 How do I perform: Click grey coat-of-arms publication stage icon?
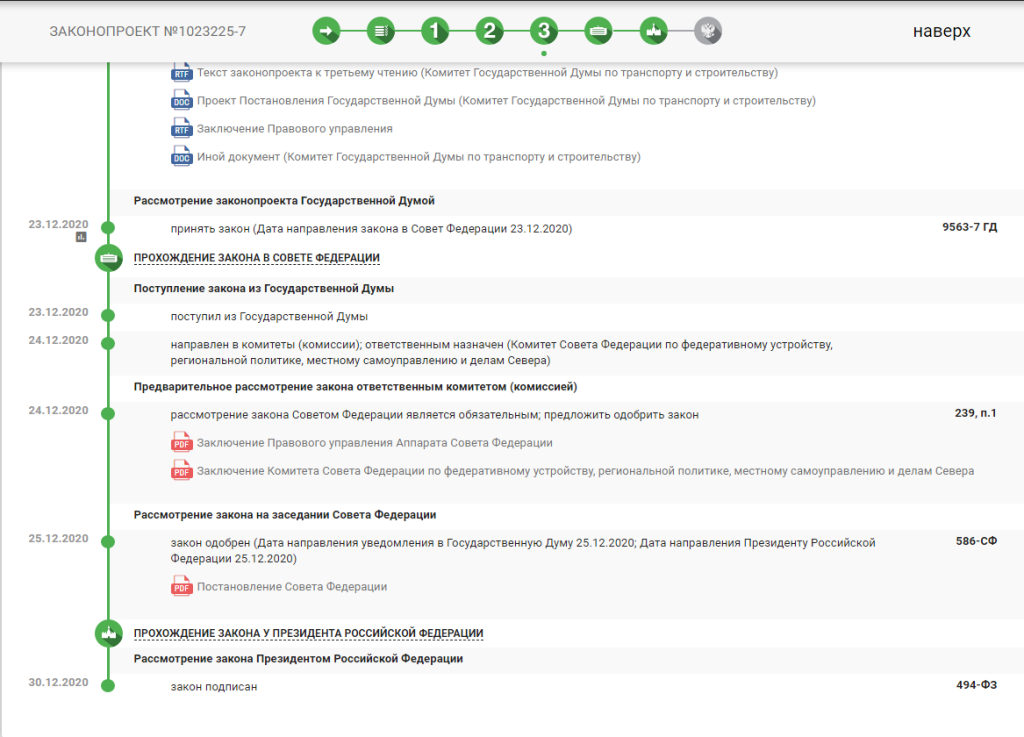point(707,31)
